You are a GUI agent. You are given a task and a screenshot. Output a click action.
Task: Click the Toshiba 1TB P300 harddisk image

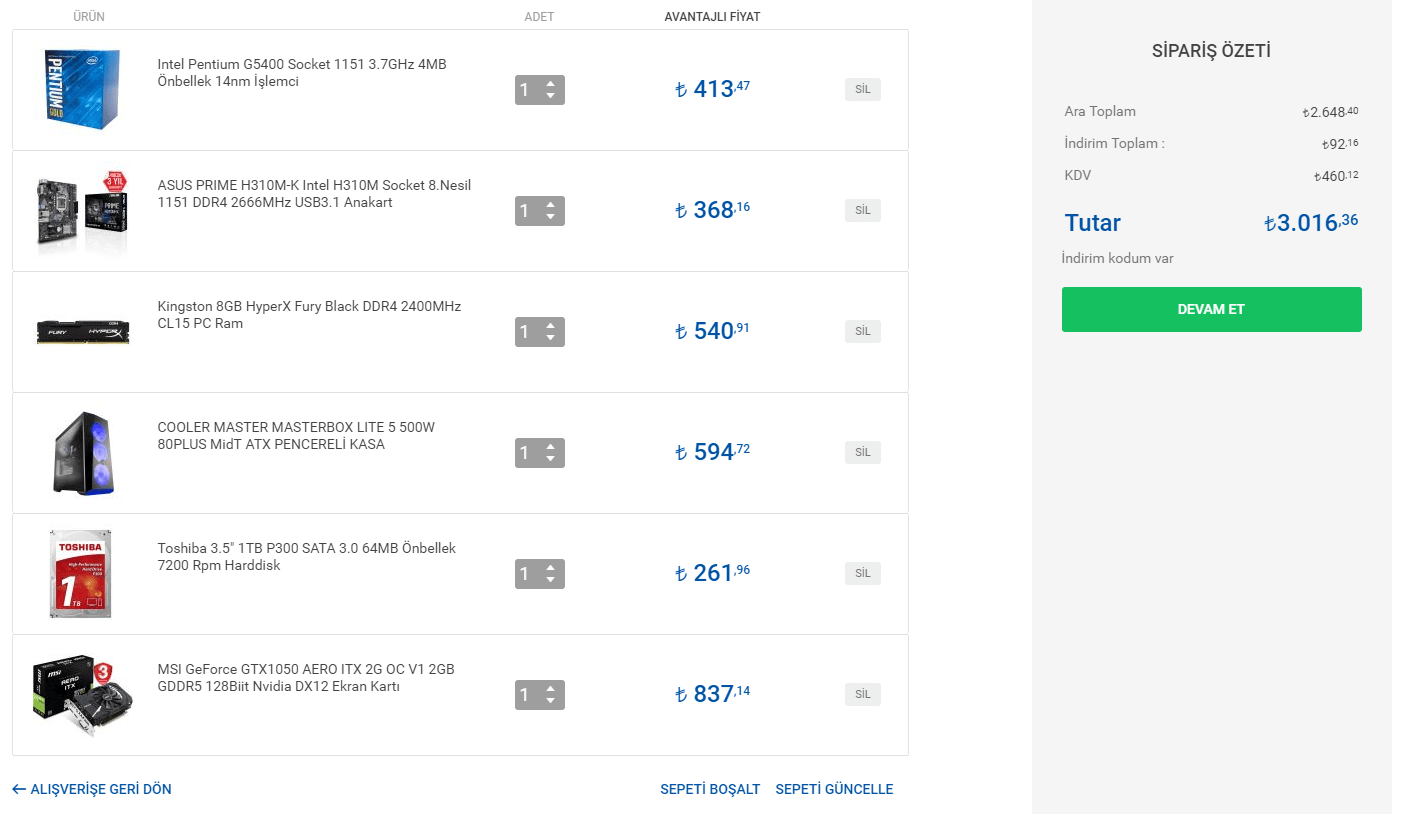tap(81, 573)
